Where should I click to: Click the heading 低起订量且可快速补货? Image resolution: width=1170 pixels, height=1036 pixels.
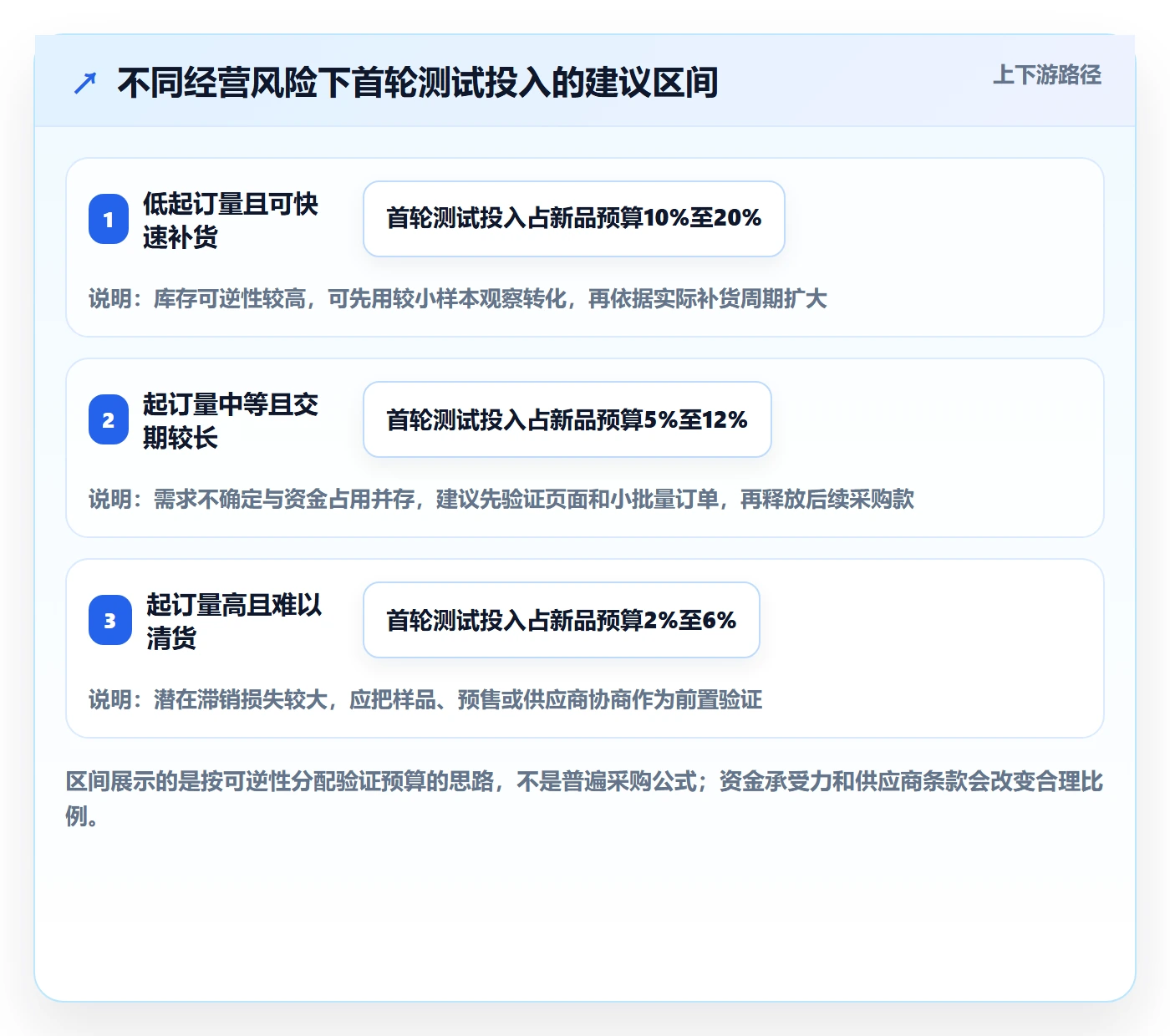point(230,220)
